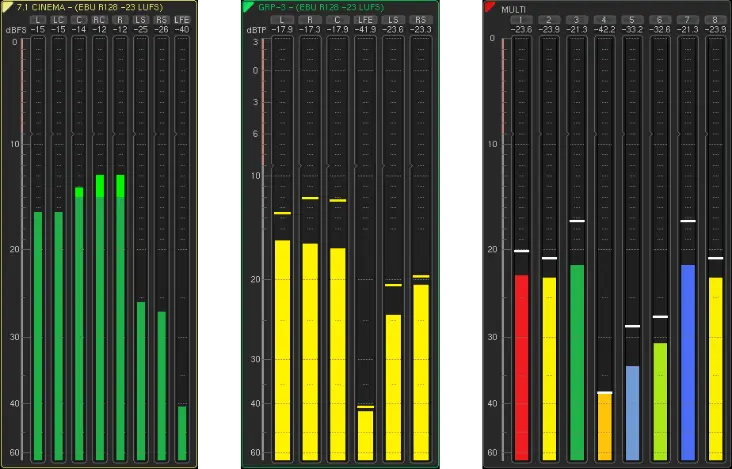This screenshot has width=732, height=469.
Task: Select the C channel label in GRP-3 group
Action: pyautogui.click(x=338, y=20)
